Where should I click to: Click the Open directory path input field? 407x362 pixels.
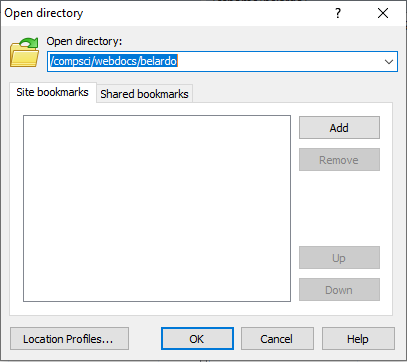[222, 61]
